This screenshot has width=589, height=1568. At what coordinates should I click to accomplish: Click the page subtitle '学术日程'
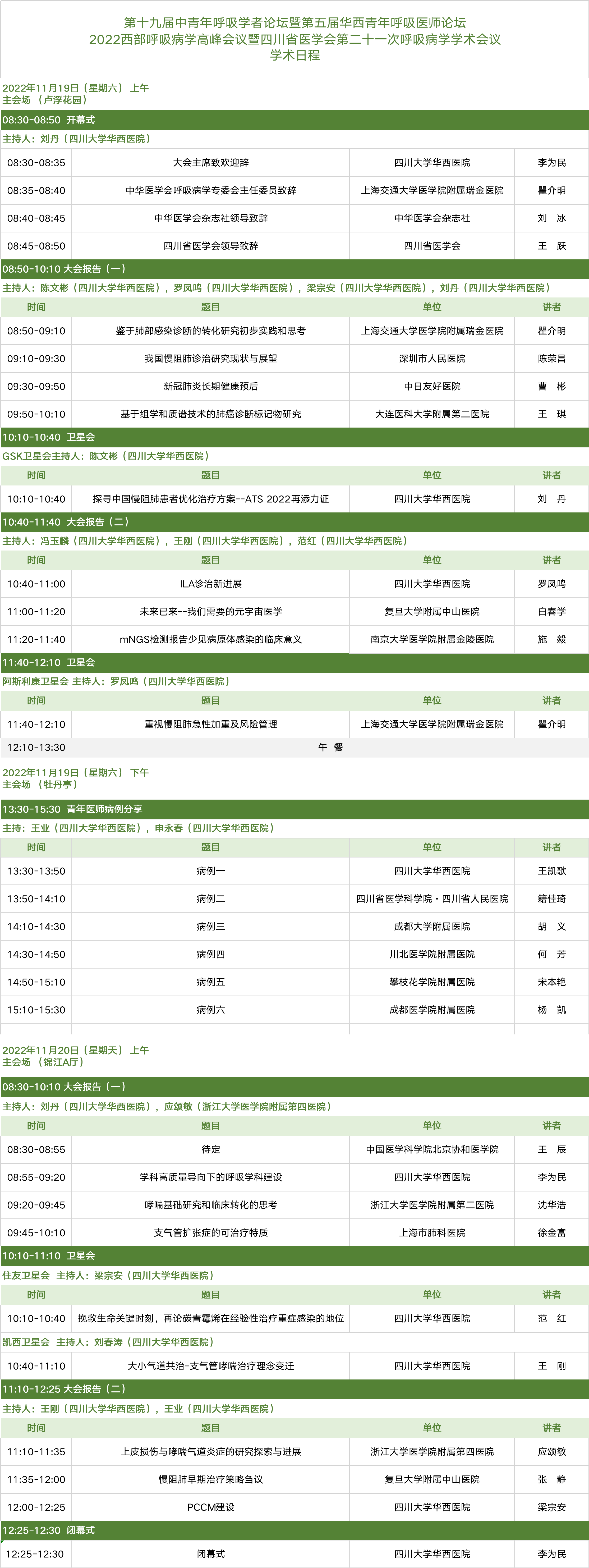[x=295, y=55]
